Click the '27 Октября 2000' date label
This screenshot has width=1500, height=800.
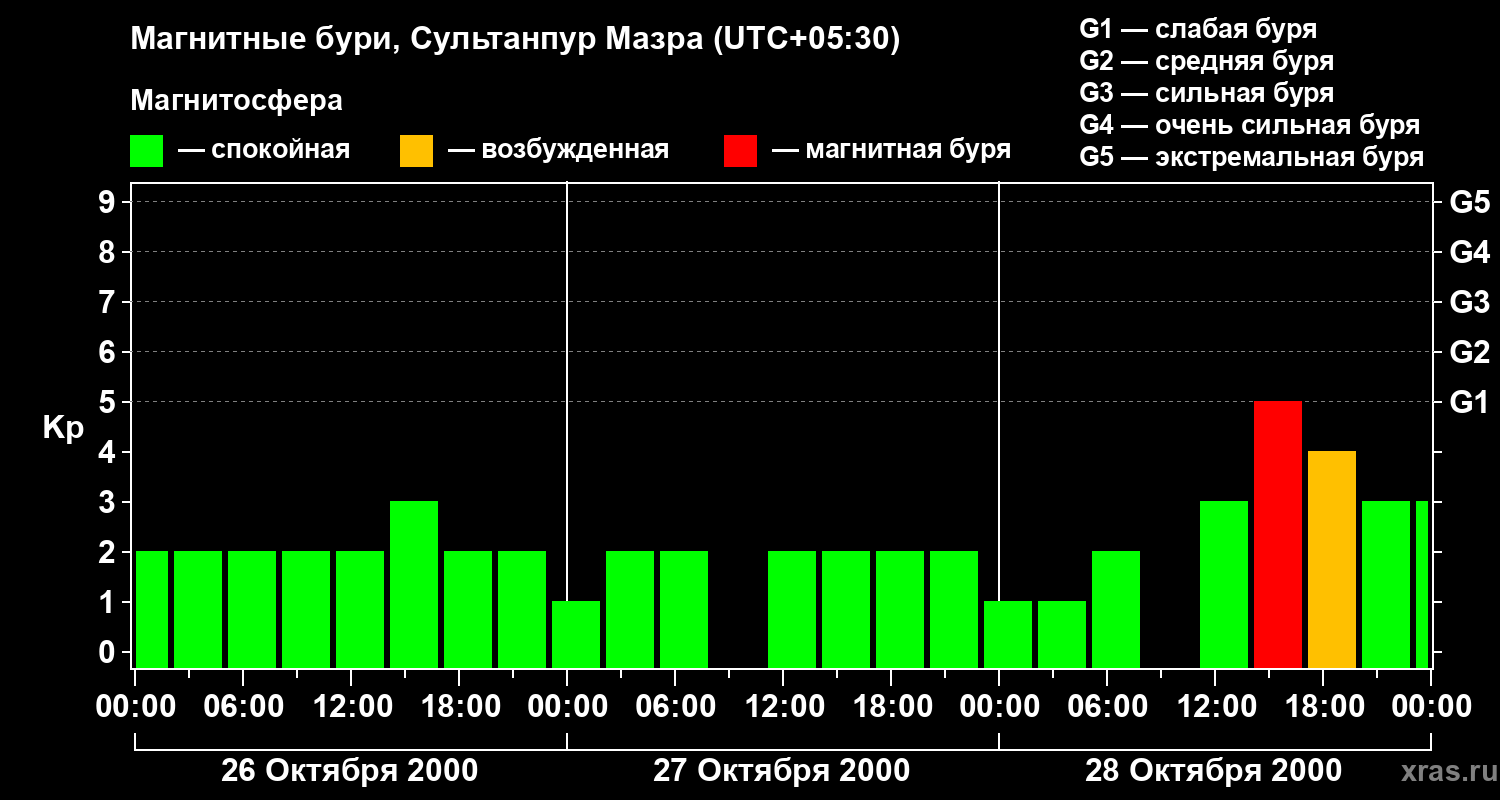pyautogui.click(x=781, y=771)
